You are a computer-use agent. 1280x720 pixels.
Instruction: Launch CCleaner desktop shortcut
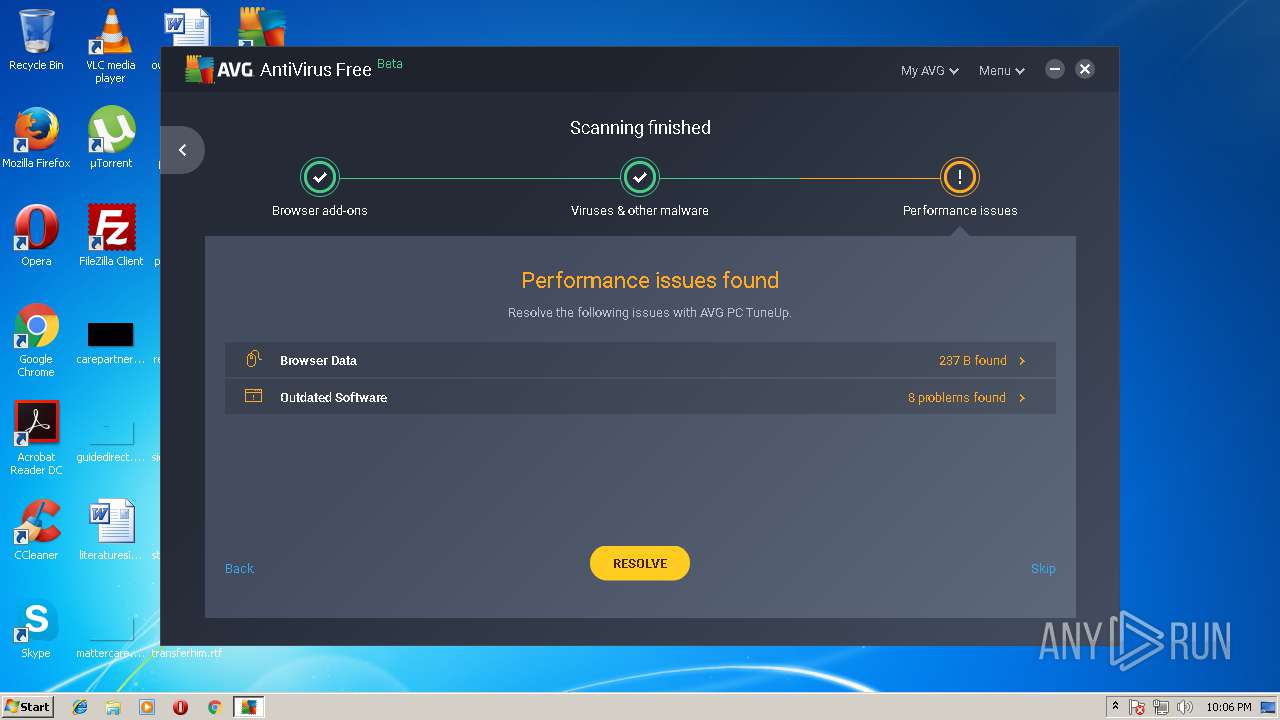pos(36,530)
